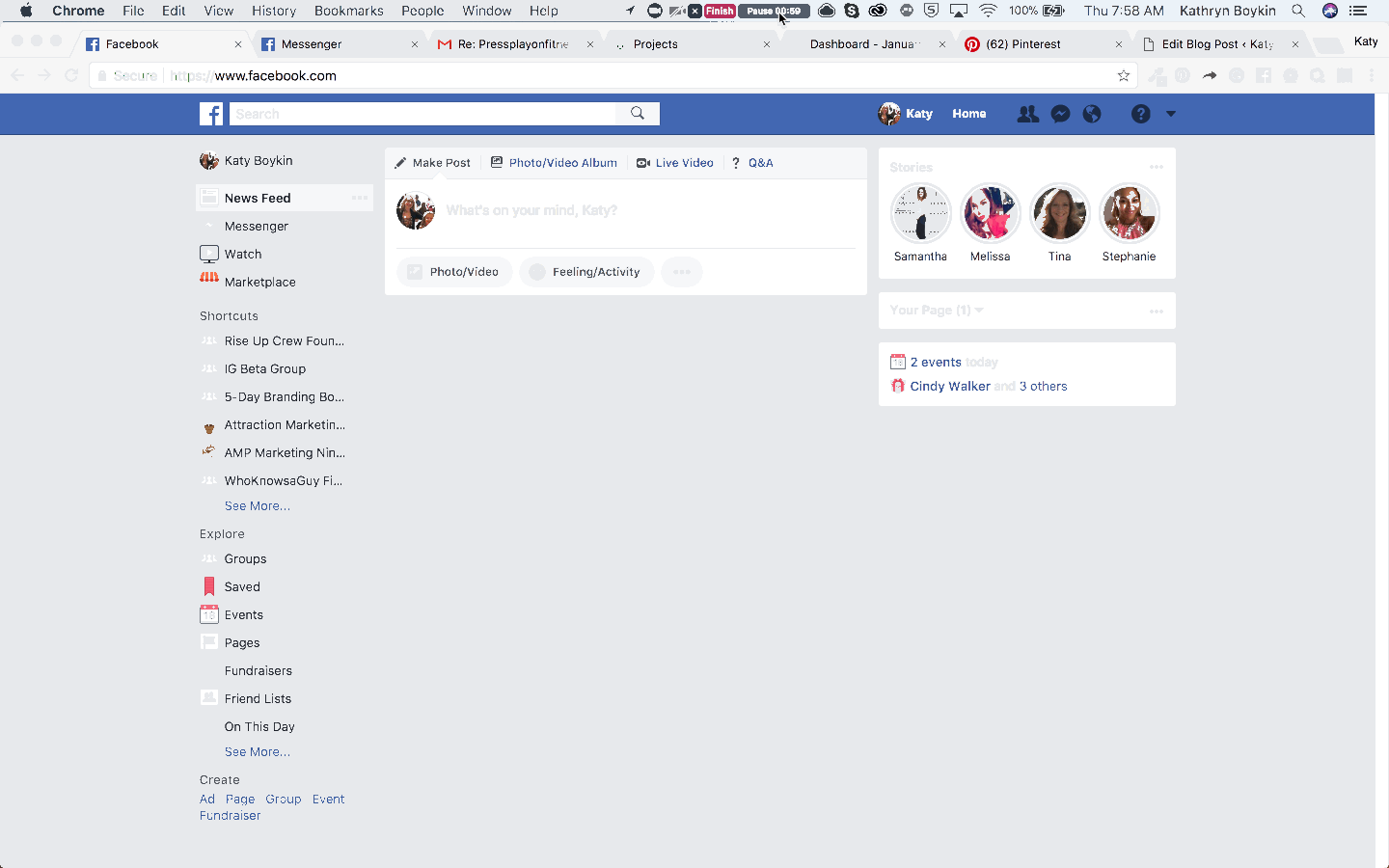Open the Messenger icon in header
1389x868 pixels.
[1060, 114]
